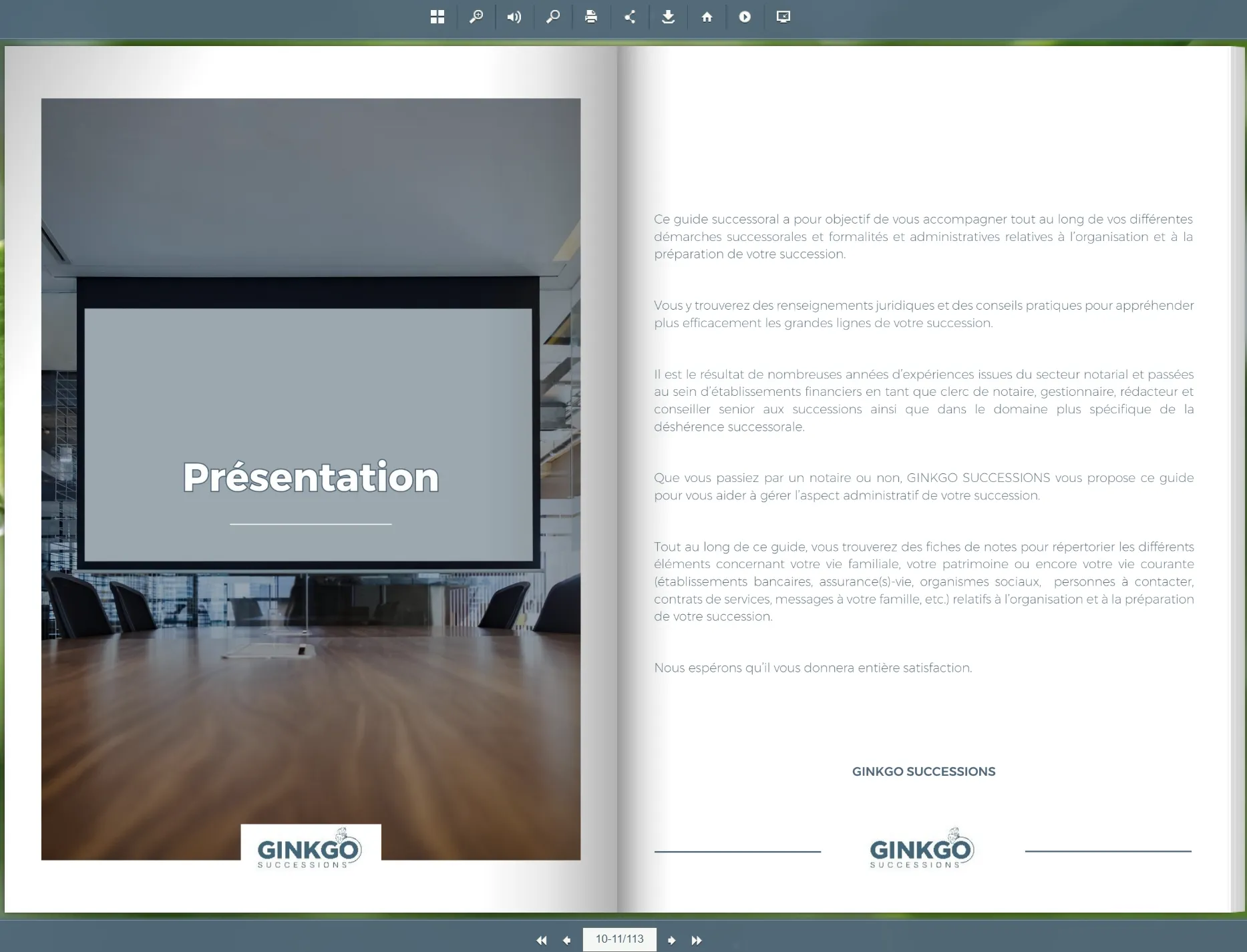This screenshot has width=1247, height=952.
Task: Open the share options icon
Action: coord(630,17)
